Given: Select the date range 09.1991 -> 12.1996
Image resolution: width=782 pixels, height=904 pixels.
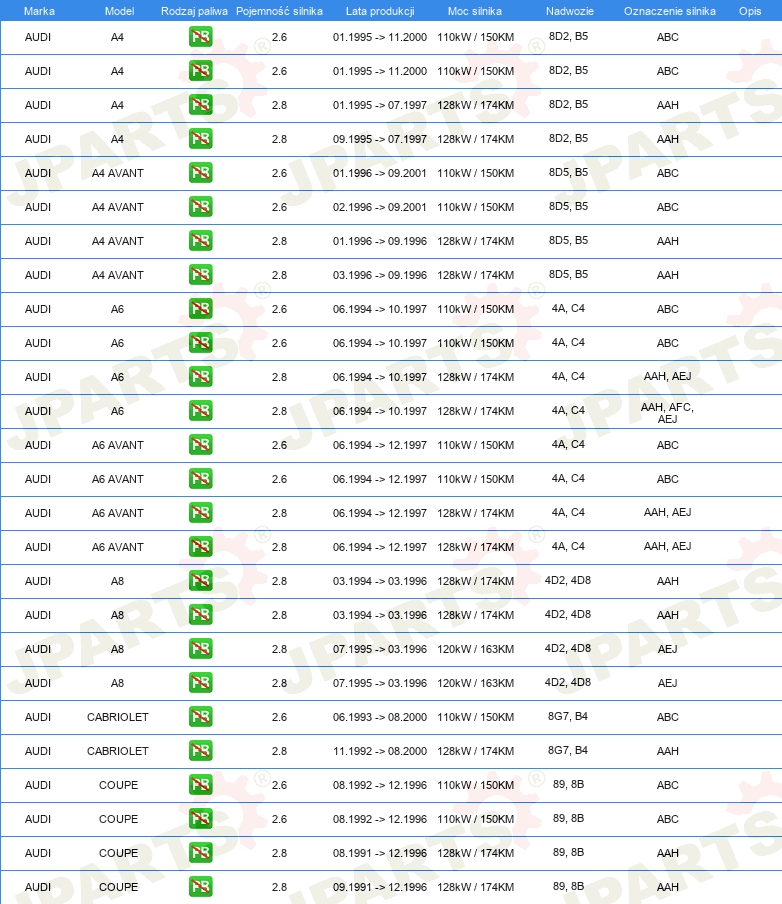Looking at the screenshot, I should 380,887.
